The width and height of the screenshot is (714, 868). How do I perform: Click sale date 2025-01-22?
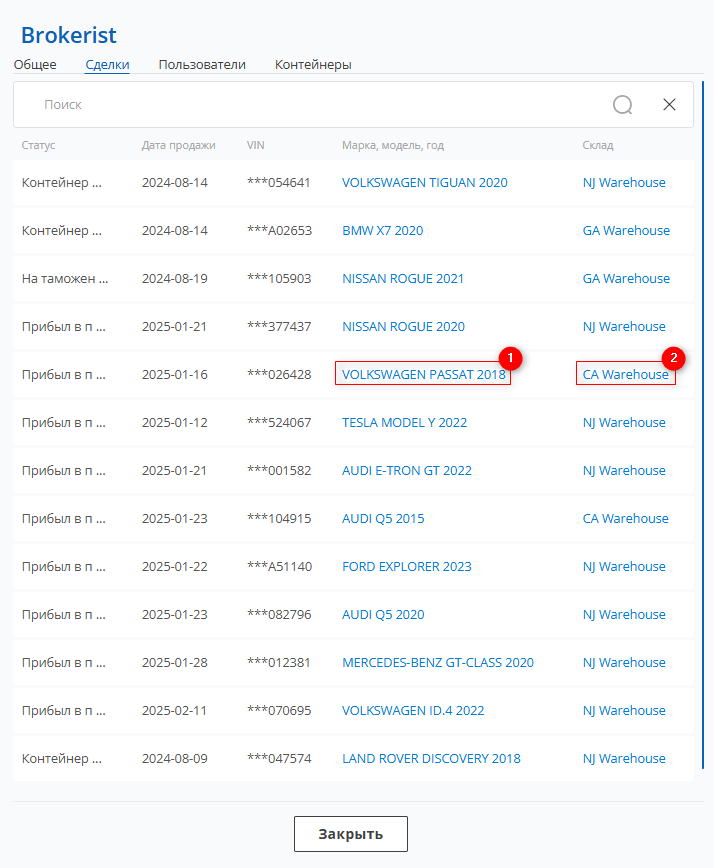point(174,567)
